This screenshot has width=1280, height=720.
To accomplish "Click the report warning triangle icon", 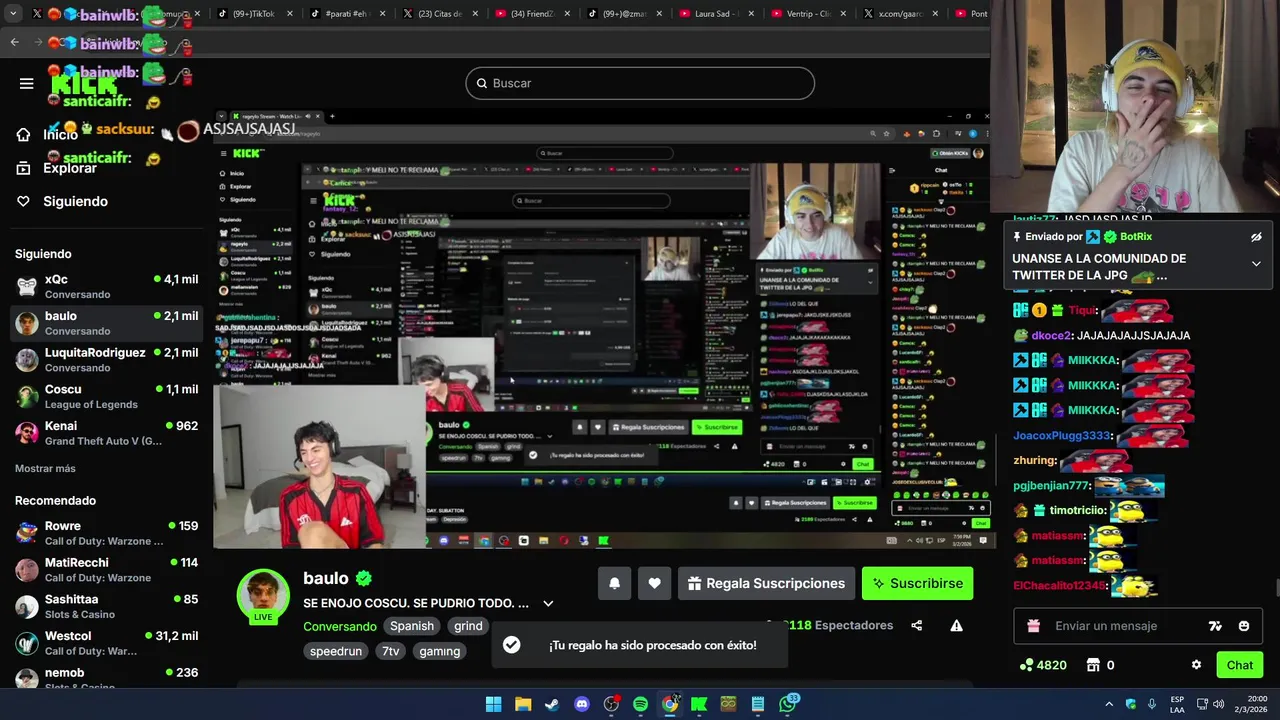I will [956, 625].
